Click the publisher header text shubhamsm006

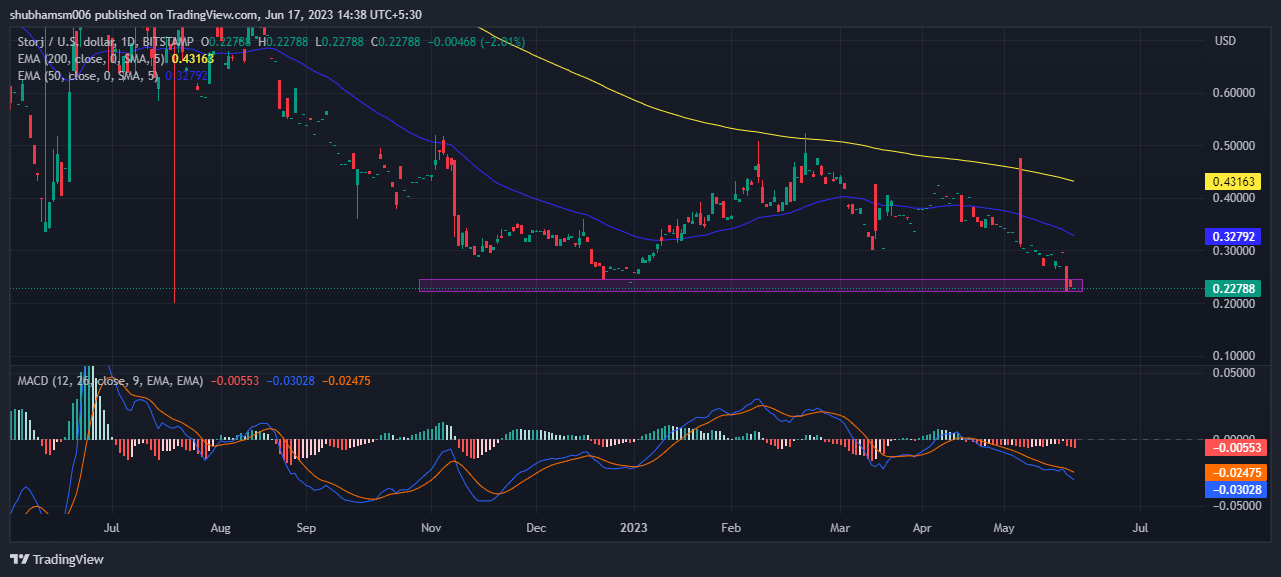(x=49, y=15)
